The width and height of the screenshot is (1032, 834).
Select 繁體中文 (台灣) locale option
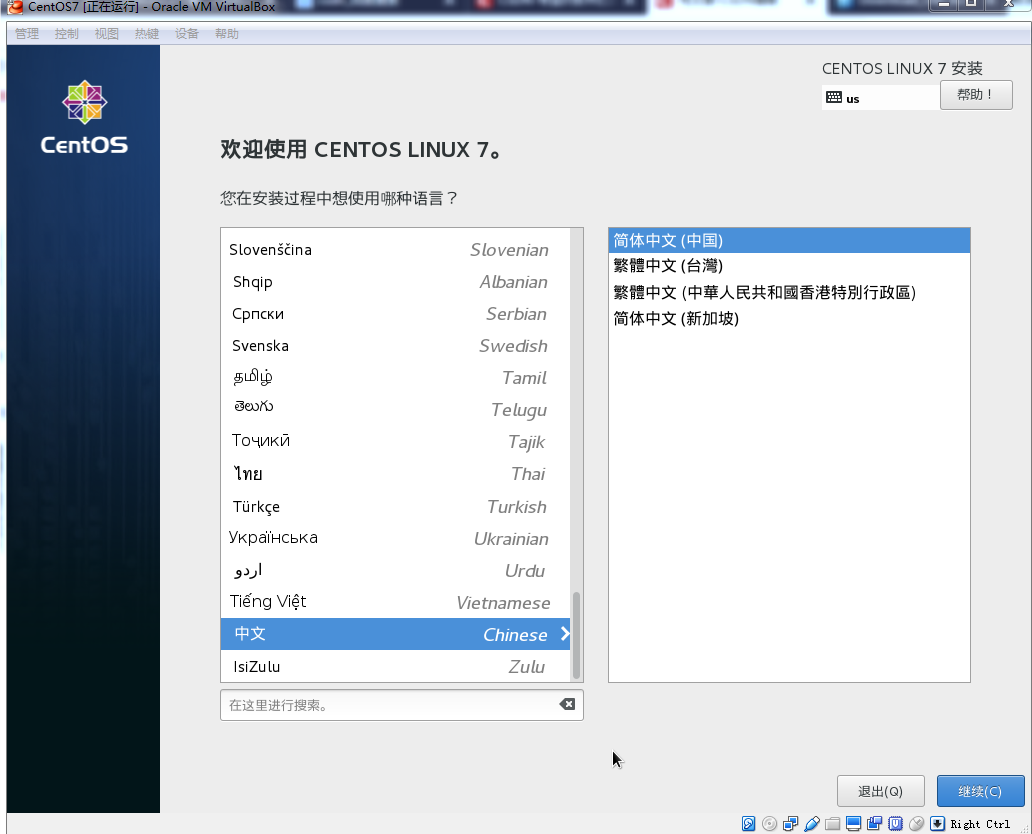pyautogui.click(x=668, y=266)
